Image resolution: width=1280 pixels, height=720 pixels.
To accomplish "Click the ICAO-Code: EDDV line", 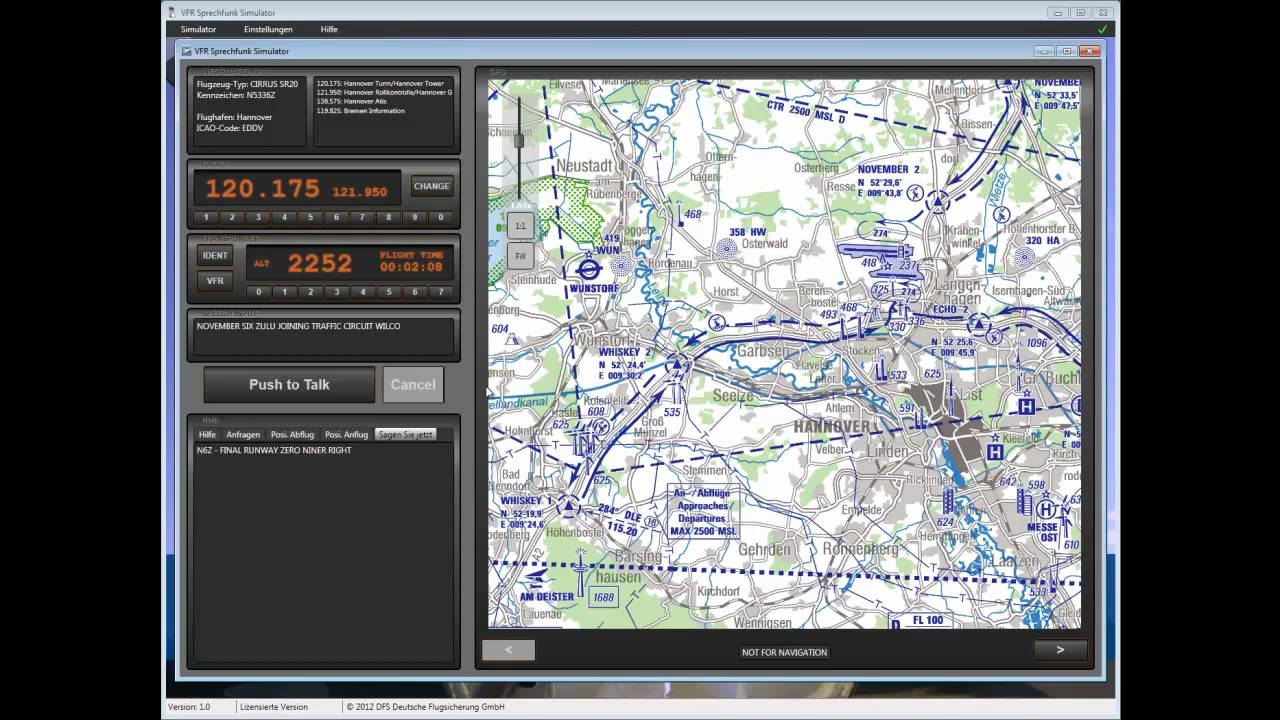I will (x=228, y=128).
